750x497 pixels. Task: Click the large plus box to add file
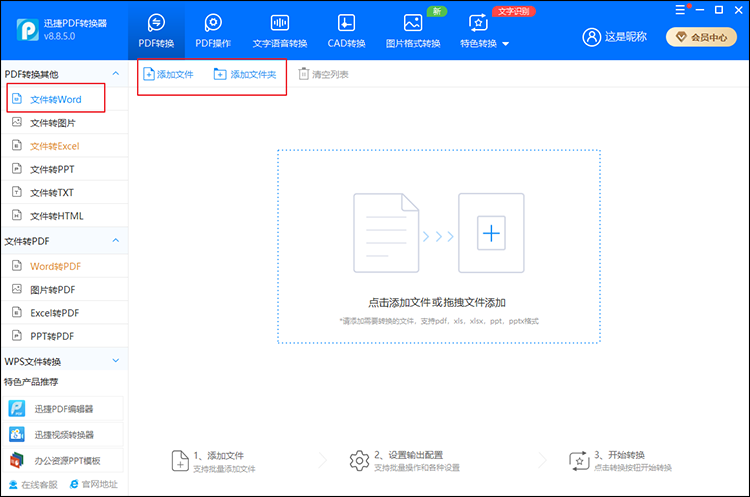(491, 233)
